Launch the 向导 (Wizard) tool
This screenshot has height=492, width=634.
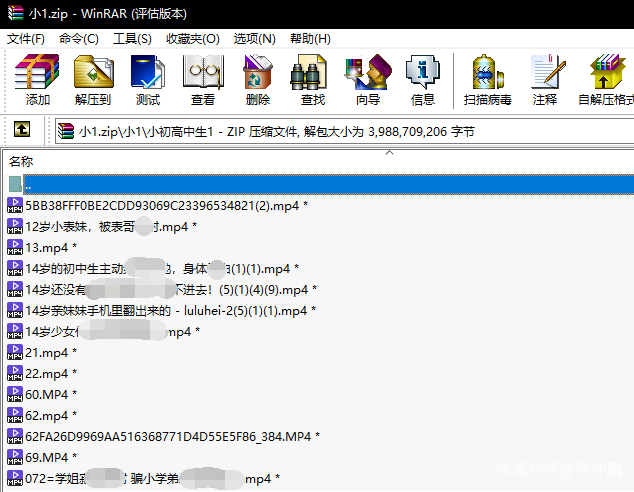(x=368, y=80)
